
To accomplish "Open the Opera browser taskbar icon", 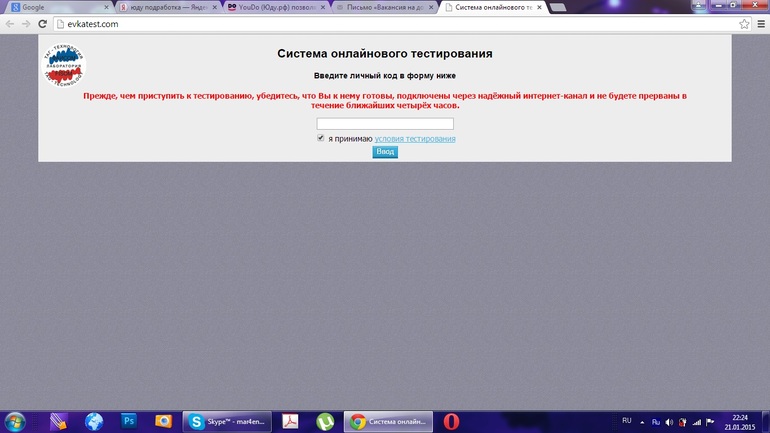I will pos(451,422).
